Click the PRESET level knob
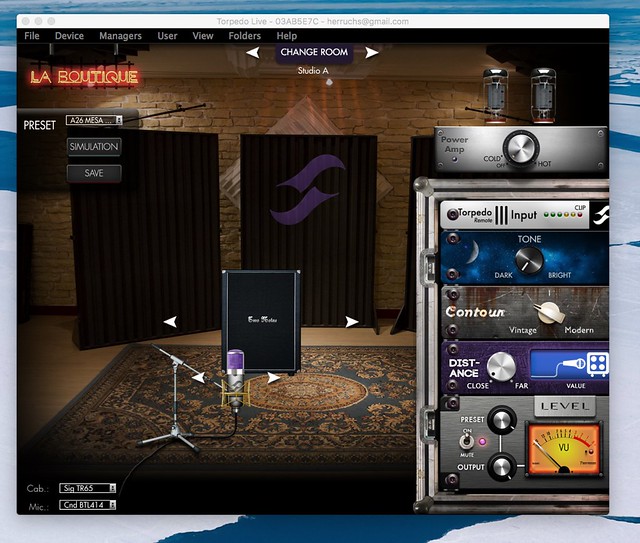 [x=502, y=419]
